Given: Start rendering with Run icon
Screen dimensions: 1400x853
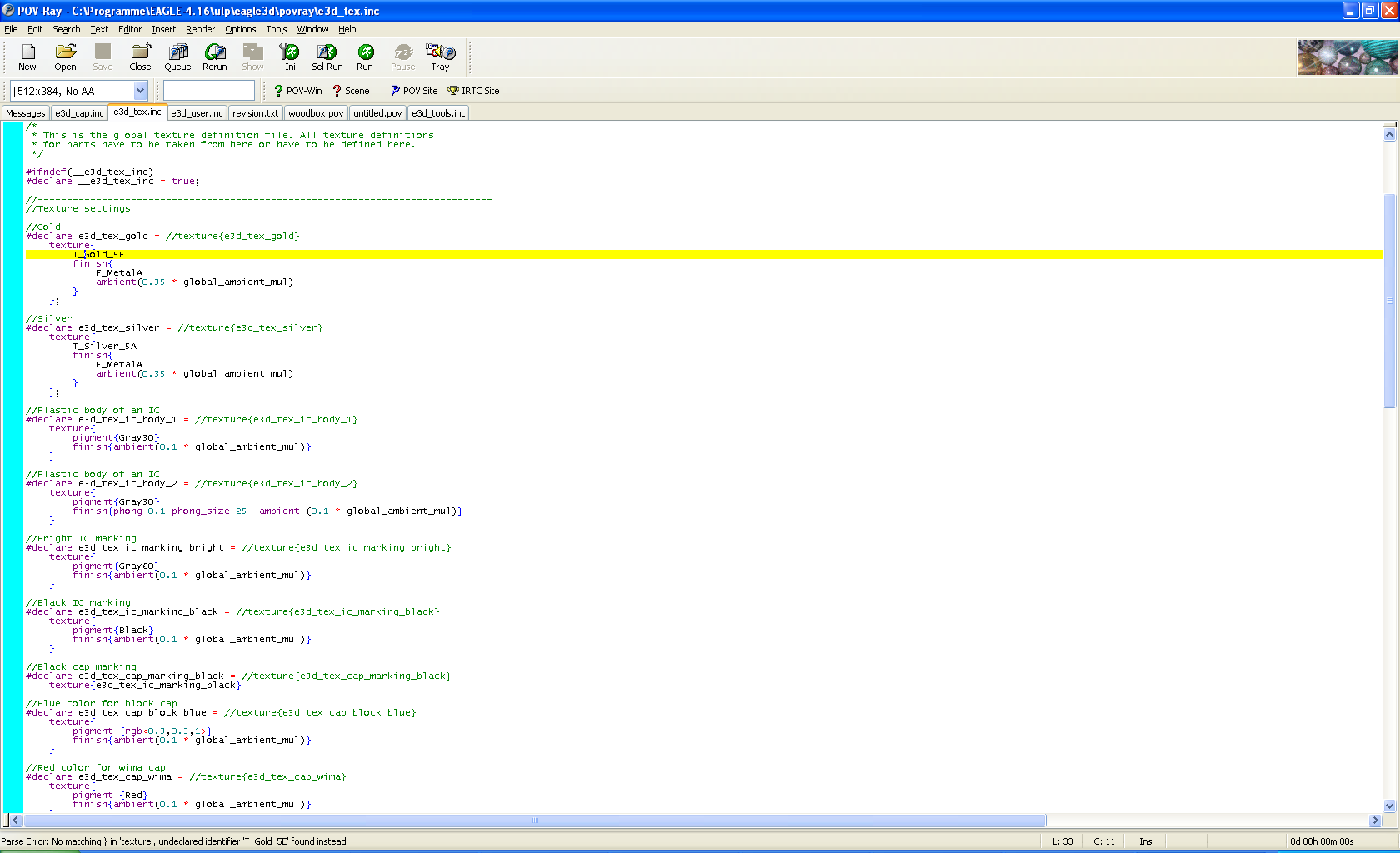Looking at the screenshot, I should click(x=365, y=57).
